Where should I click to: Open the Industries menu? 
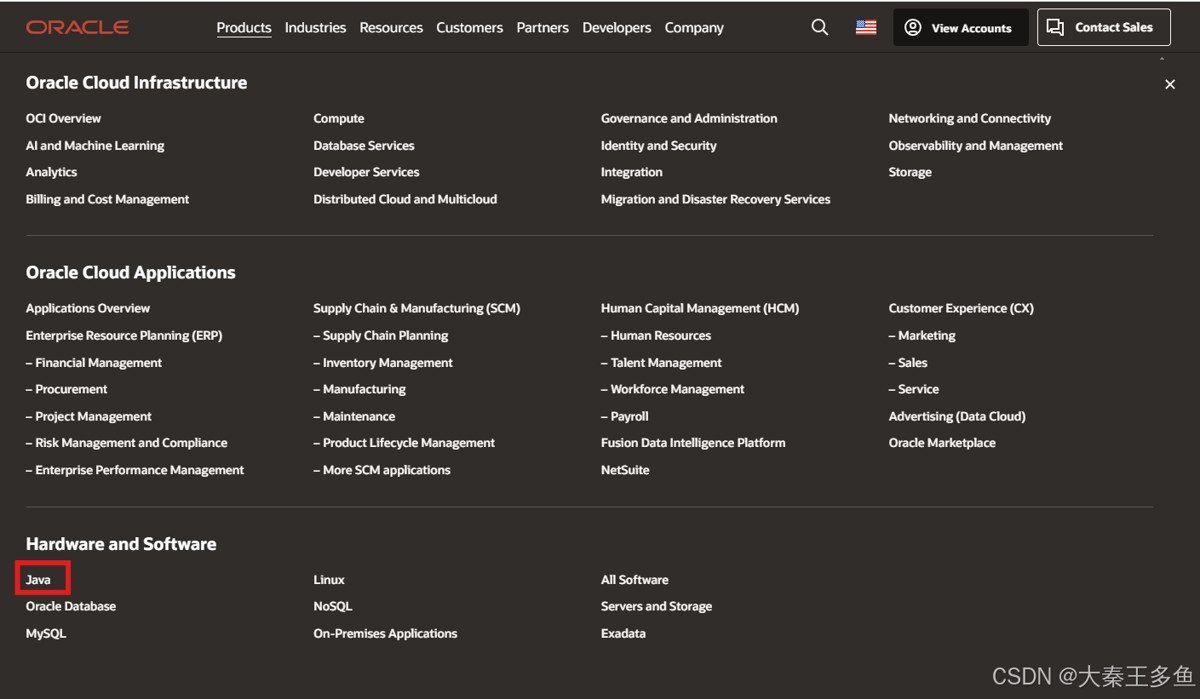[x=315, y=28]
